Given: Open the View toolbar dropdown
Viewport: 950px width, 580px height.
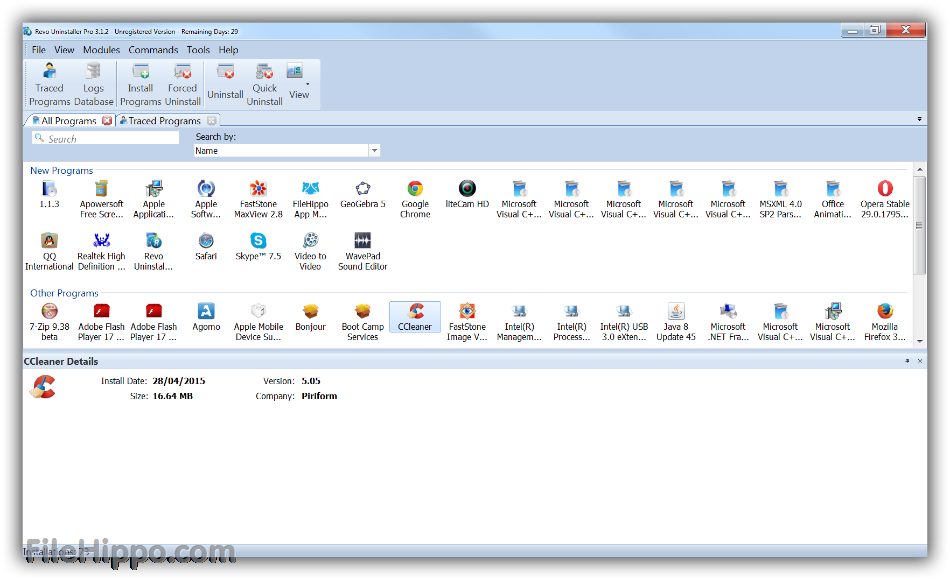Looking at the screenshot, I should (x=299, y=84).
